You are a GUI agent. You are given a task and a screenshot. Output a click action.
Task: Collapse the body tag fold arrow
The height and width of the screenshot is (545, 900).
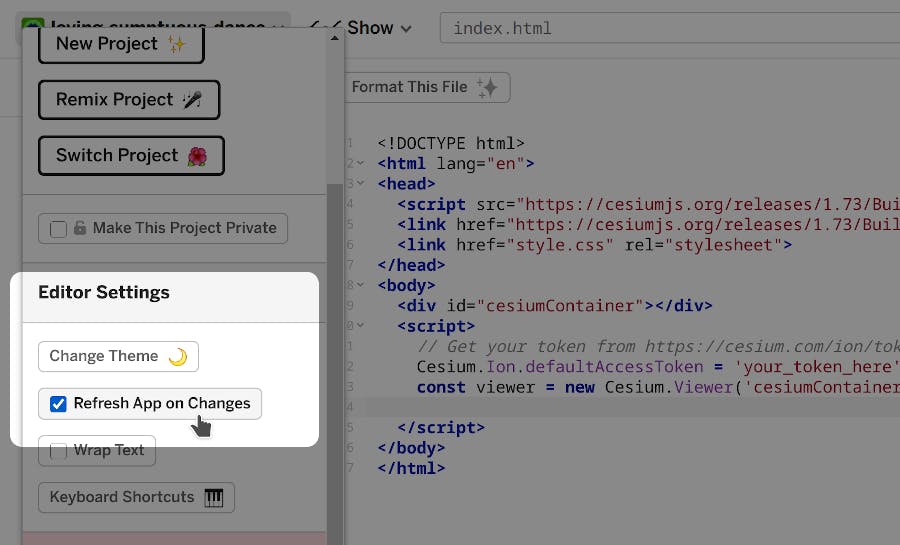(359, 285)
